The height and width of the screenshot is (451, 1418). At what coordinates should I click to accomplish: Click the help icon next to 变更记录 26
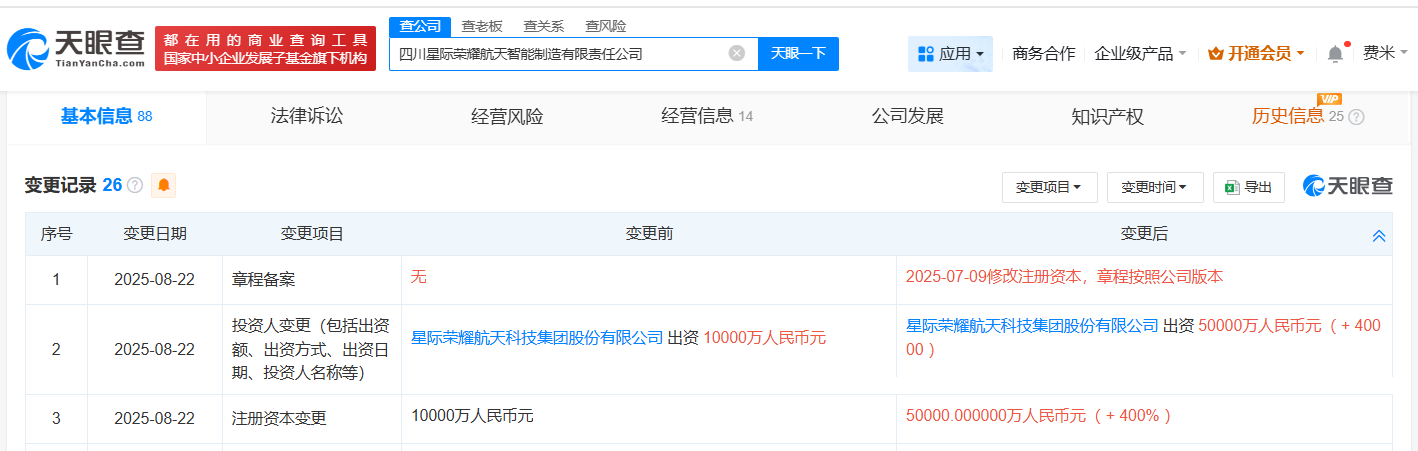click(x=135, y=186)
